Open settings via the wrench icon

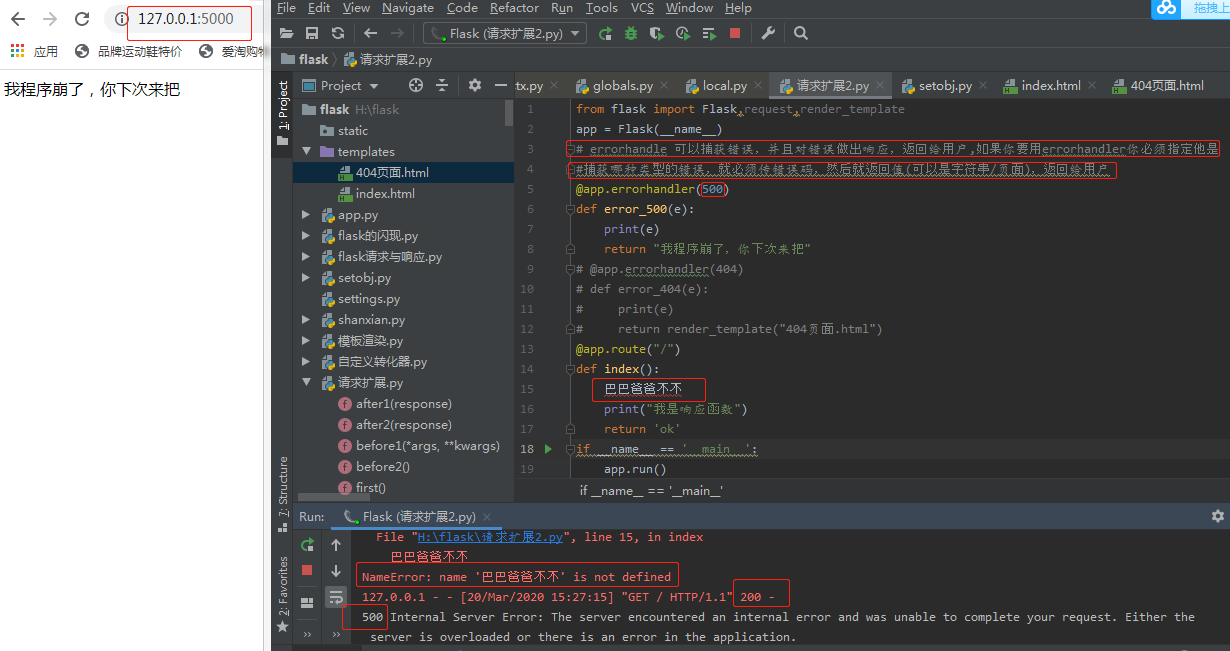point(768,33)
